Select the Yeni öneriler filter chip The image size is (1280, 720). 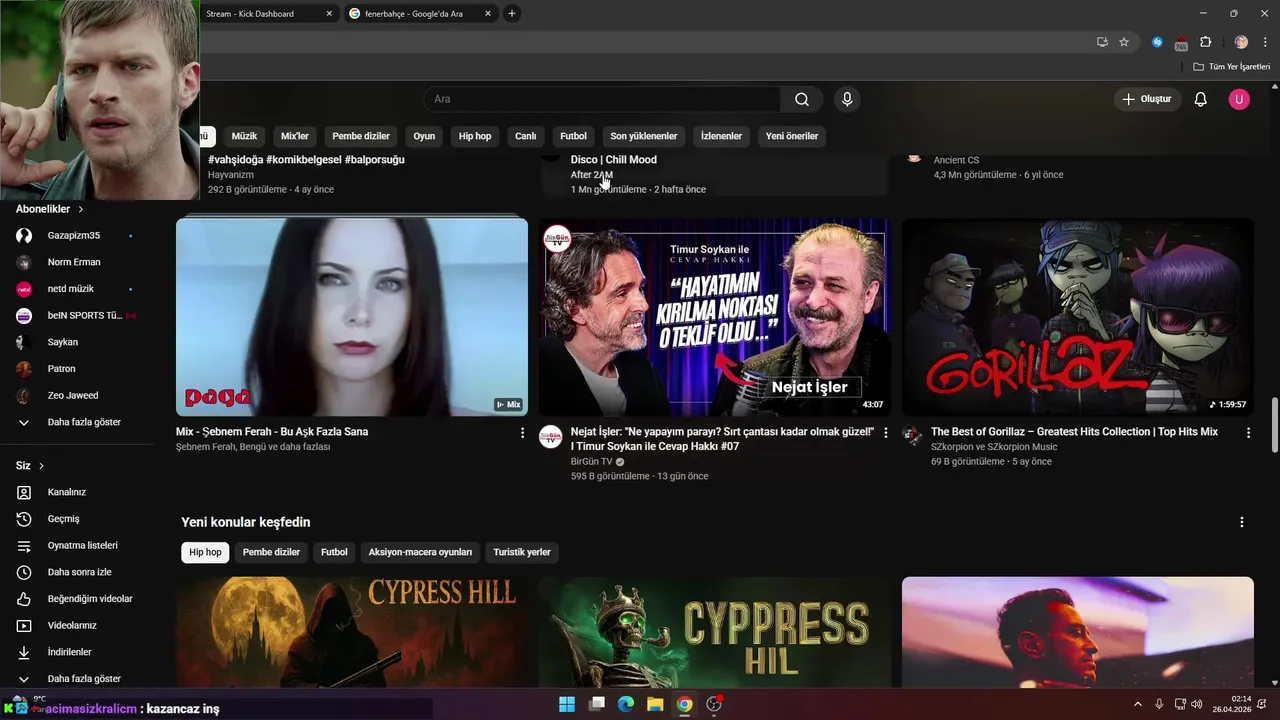(x=792, y=136)
